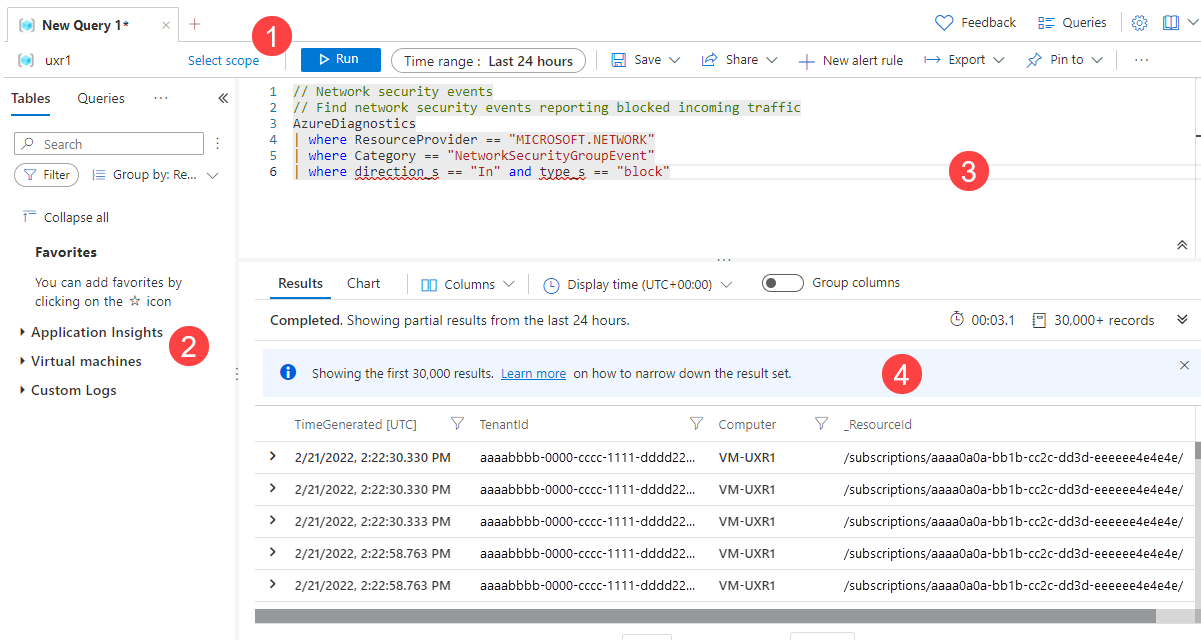
Task: Click the TimeGenerated [UTC] column header
Action: (355, 424)
